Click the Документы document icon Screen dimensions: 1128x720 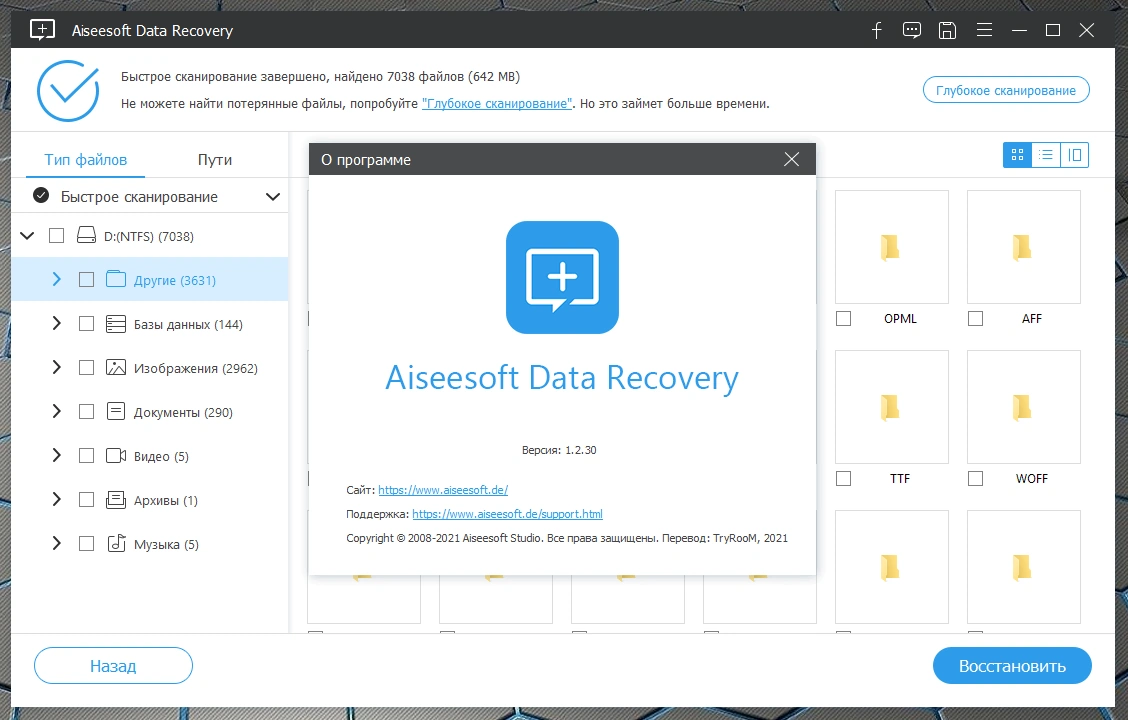point(116,411)
